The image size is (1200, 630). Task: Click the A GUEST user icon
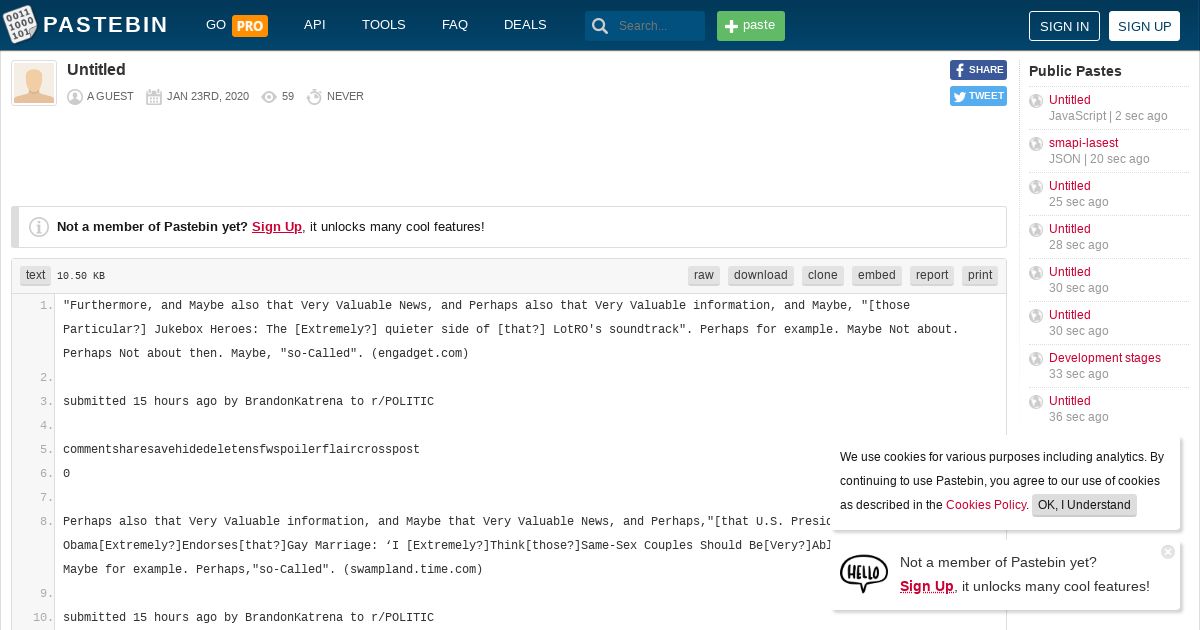pyautogui.click(x=75, y=97)
